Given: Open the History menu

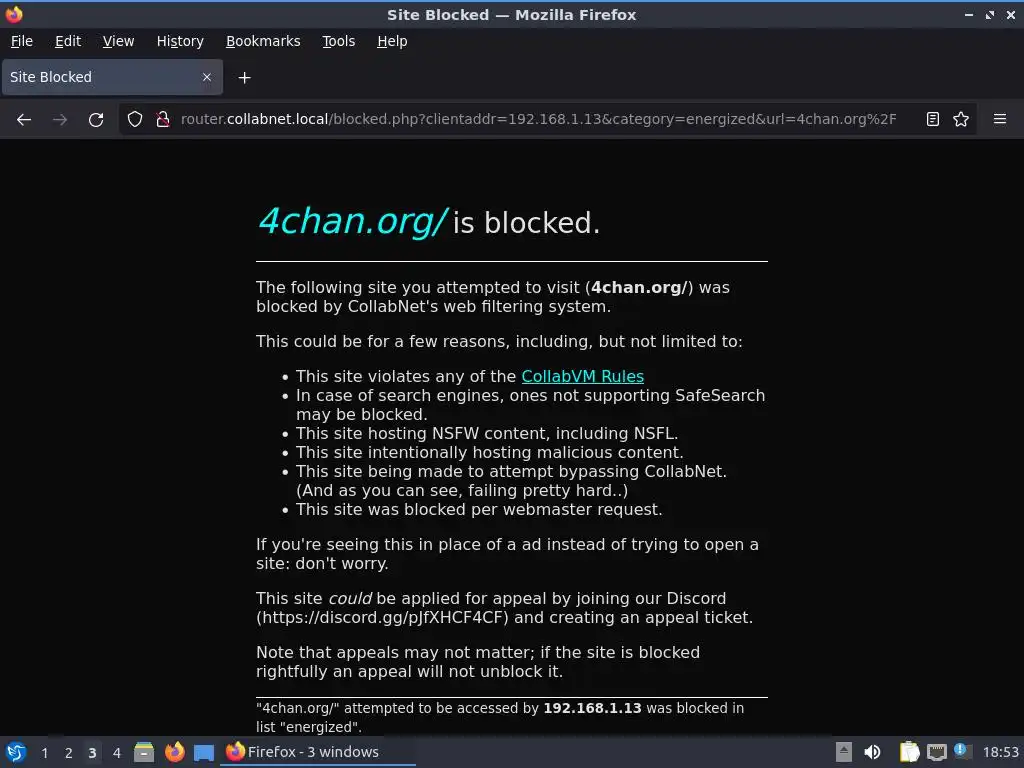Looking at the screenshot, I should [x=180, y=41].
